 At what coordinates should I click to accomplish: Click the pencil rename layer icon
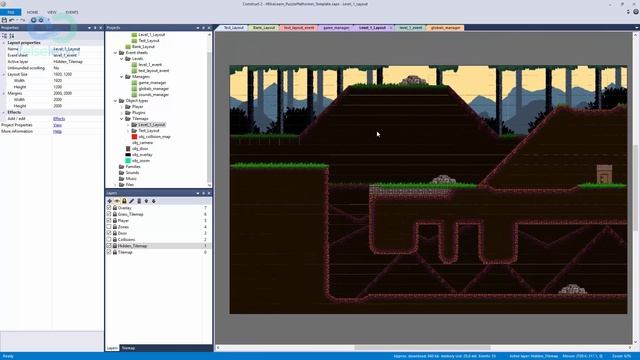pyautogui.click(x=131, y=201)
